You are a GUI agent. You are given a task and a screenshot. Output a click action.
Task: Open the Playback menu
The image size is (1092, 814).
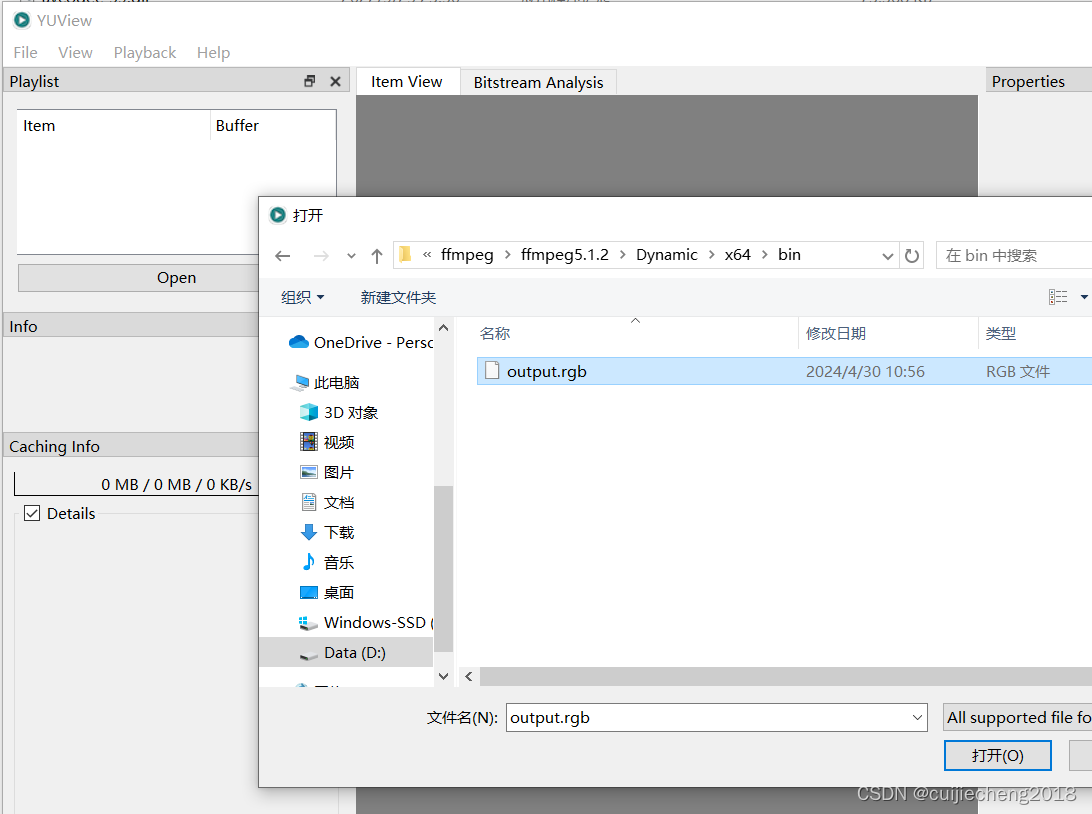point(145,53)
